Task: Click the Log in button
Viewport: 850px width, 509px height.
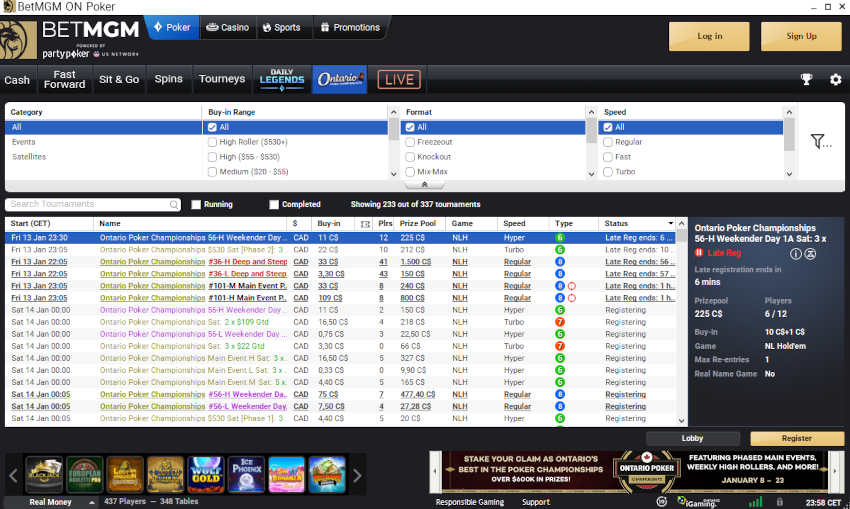Action: coord(709,36)
